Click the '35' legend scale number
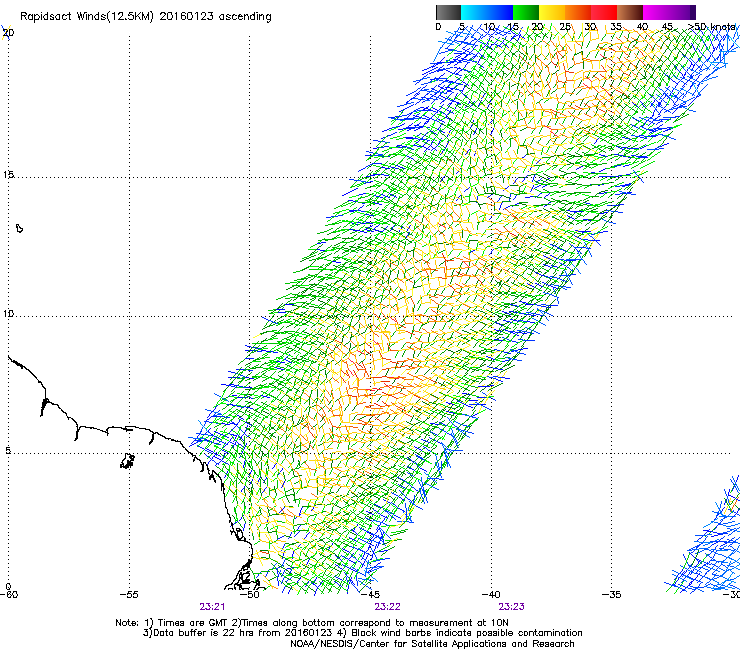This screenshot has height=650, width=740. 616,27
